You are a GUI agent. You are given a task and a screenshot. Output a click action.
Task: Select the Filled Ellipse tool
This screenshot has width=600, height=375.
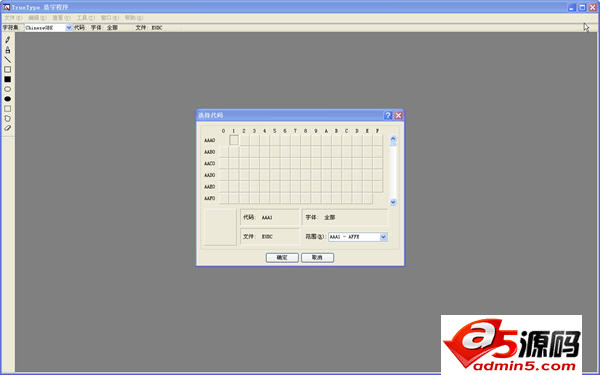[8, 99]
